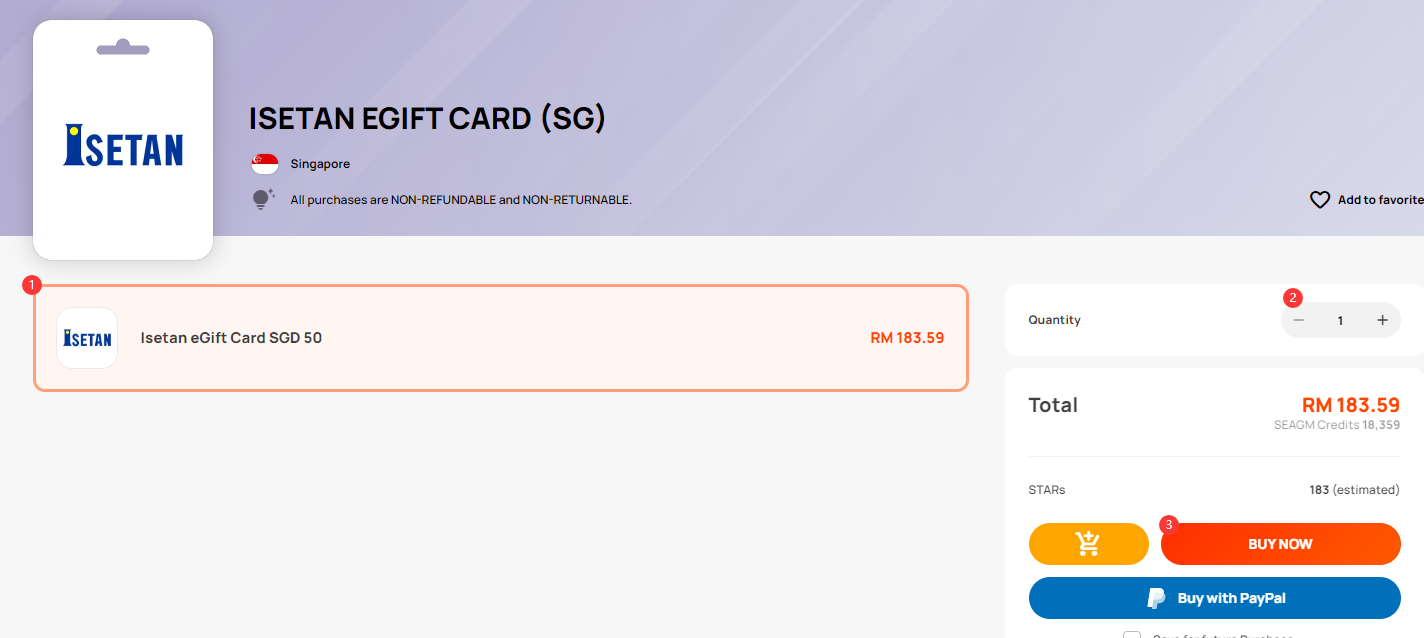1424x638 pixels.
Task: Click the Singapore flag icon
Action: (x=265, y=164)
